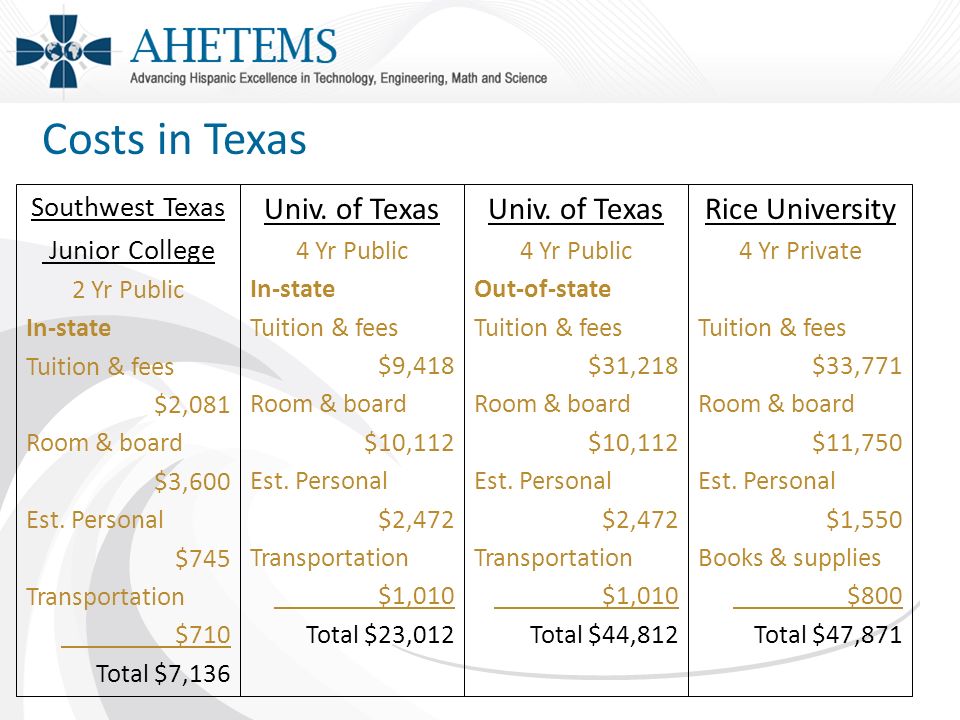Click the $9,418 in-state tuition amount
The image size is (960, 720).
[x=416, y=366]
